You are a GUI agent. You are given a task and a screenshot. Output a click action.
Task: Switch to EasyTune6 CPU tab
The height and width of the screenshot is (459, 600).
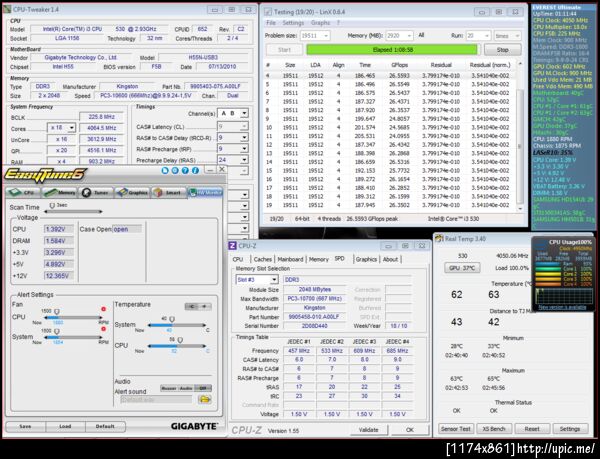(x=22, y=192)
